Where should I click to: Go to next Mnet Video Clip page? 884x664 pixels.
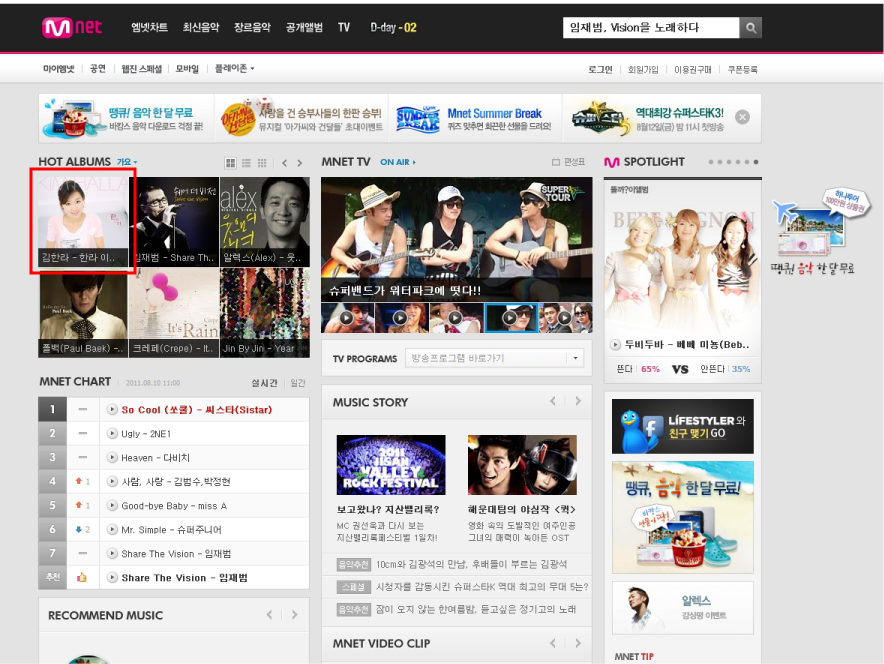click(578, 643)
